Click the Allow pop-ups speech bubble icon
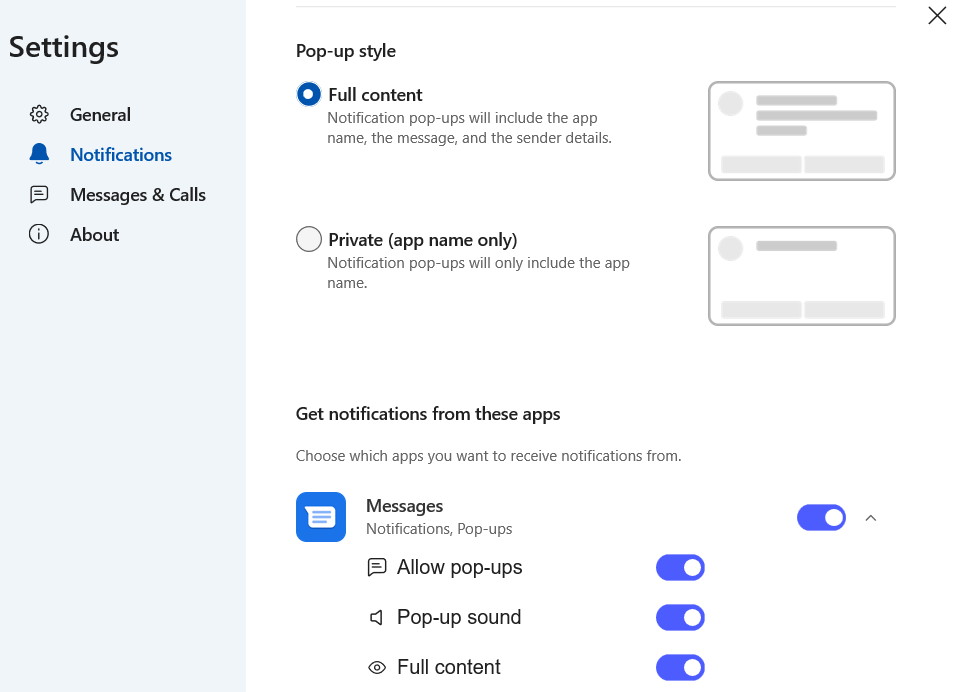This screenshot has width=955, height=692. tap(377, 568)
